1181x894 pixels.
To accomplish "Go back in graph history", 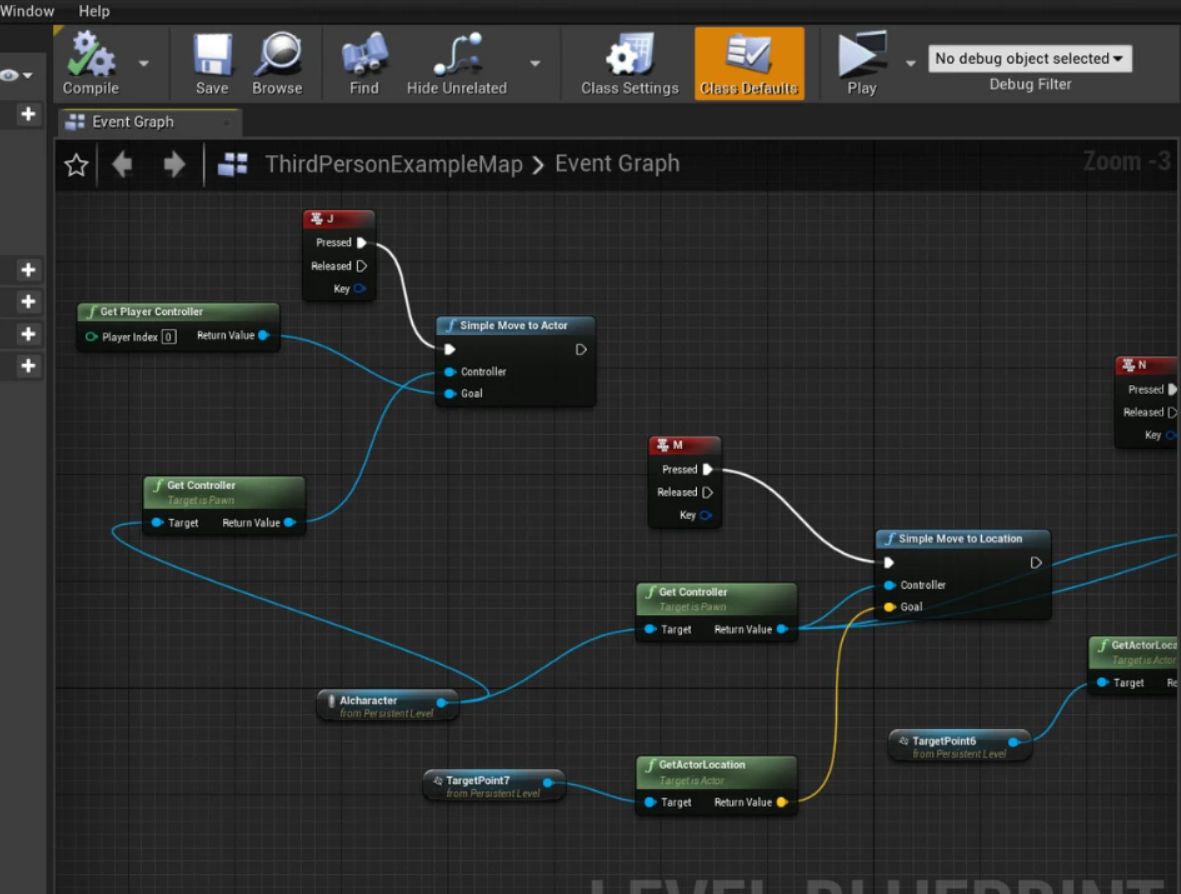I will tap(122, 164).
